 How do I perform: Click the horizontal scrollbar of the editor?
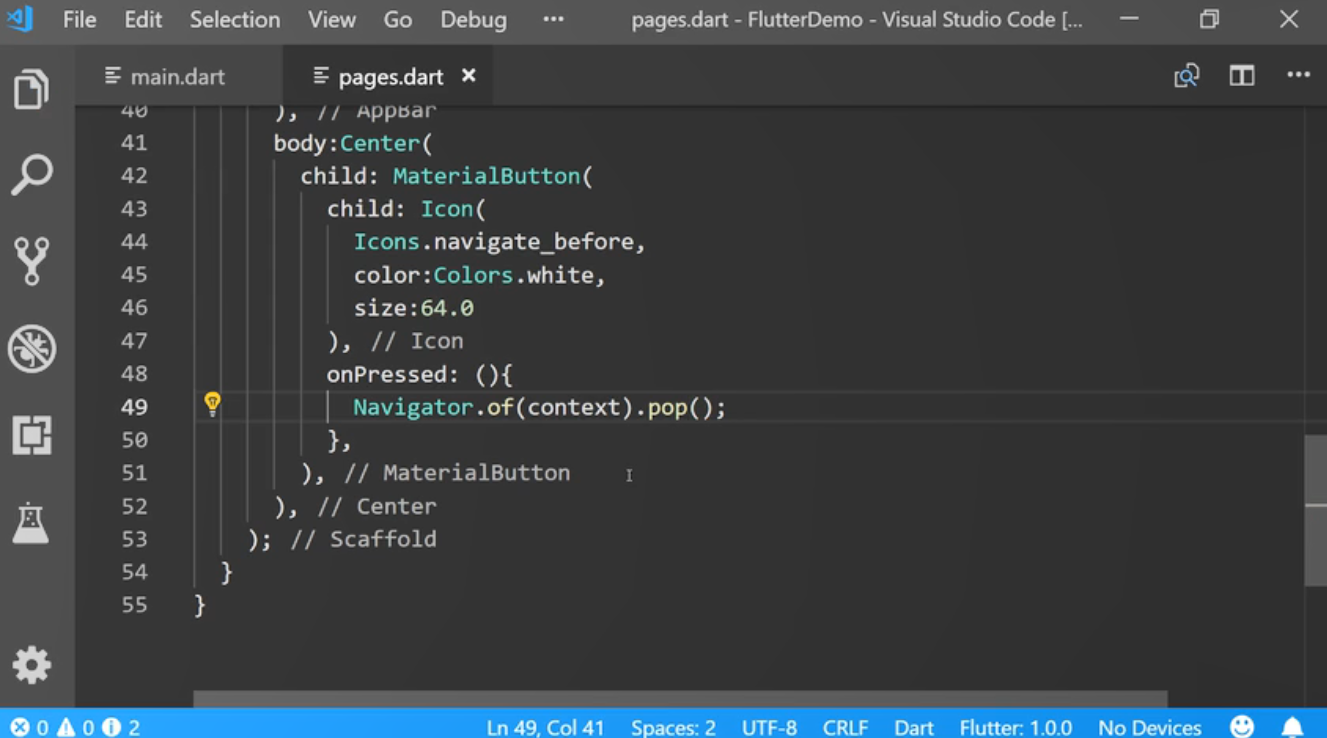[680, 698]
